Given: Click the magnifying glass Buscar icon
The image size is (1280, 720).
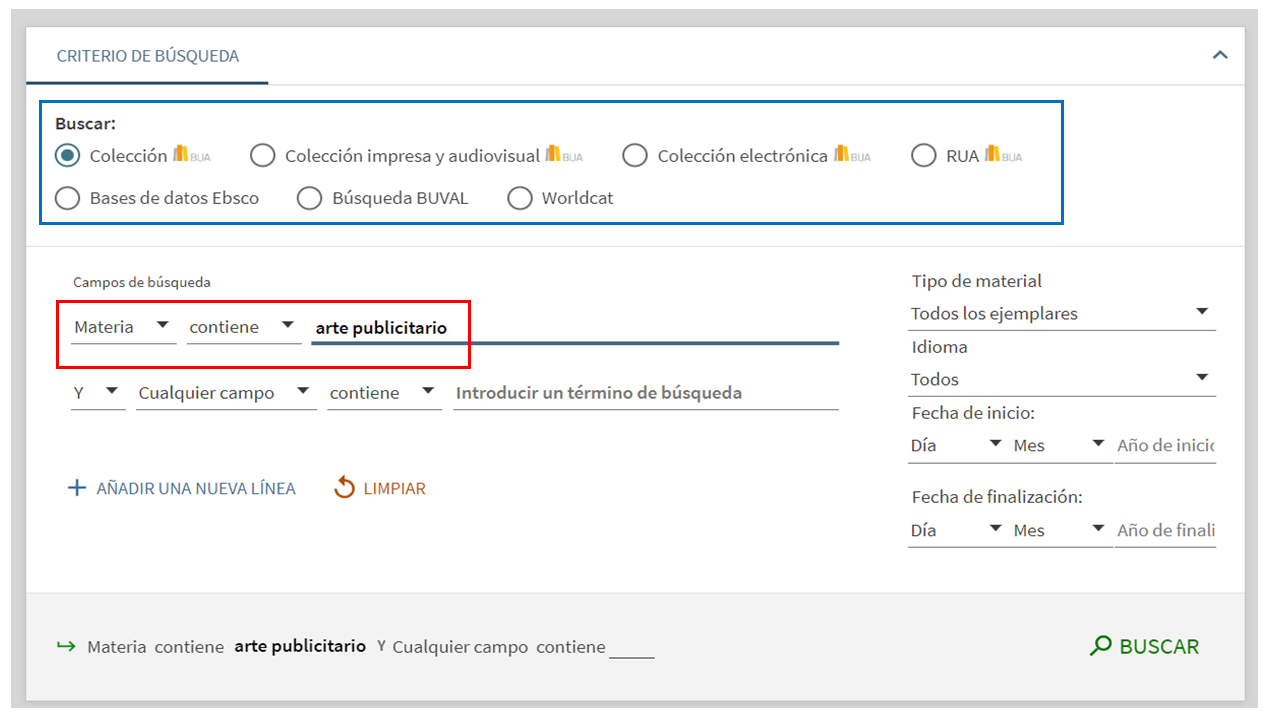Looking at the screenshot, I should [1101, 646].
